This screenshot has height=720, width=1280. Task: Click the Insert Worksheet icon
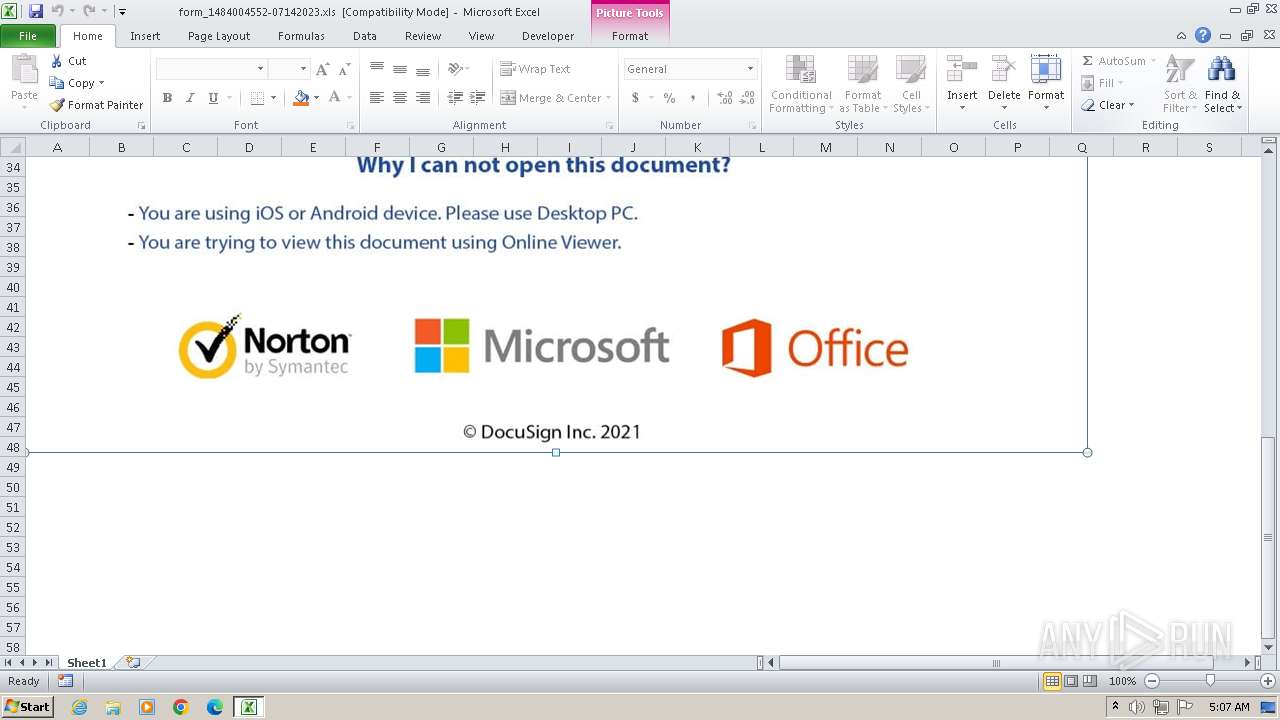[x=133, y=662]
